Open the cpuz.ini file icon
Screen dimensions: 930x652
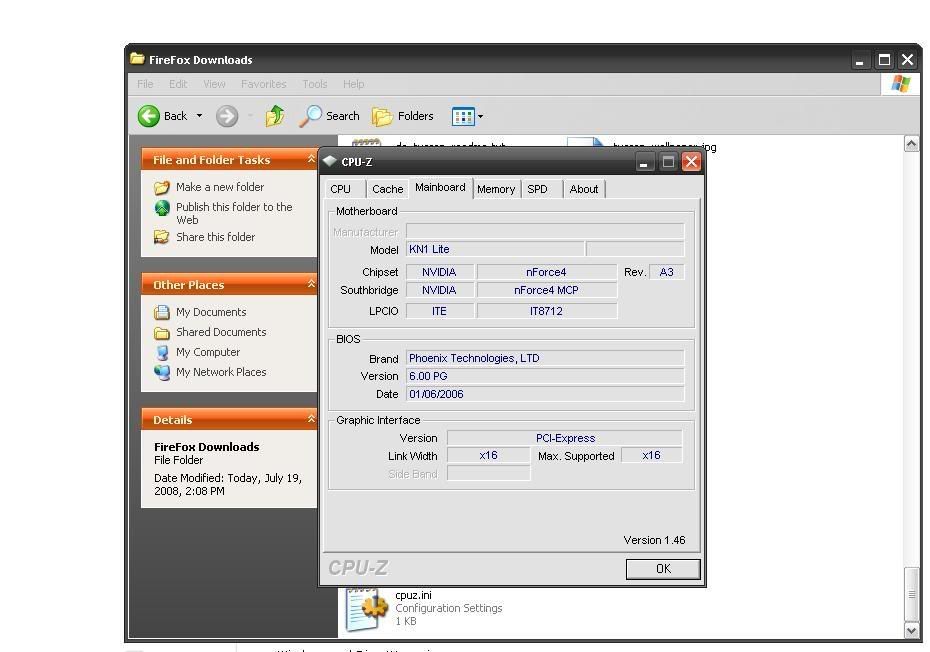[366, 608]
